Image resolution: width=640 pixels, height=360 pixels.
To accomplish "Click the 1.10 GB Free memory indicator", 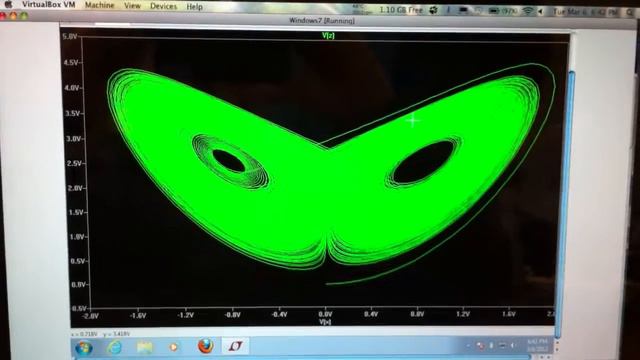I will point(401,10).
